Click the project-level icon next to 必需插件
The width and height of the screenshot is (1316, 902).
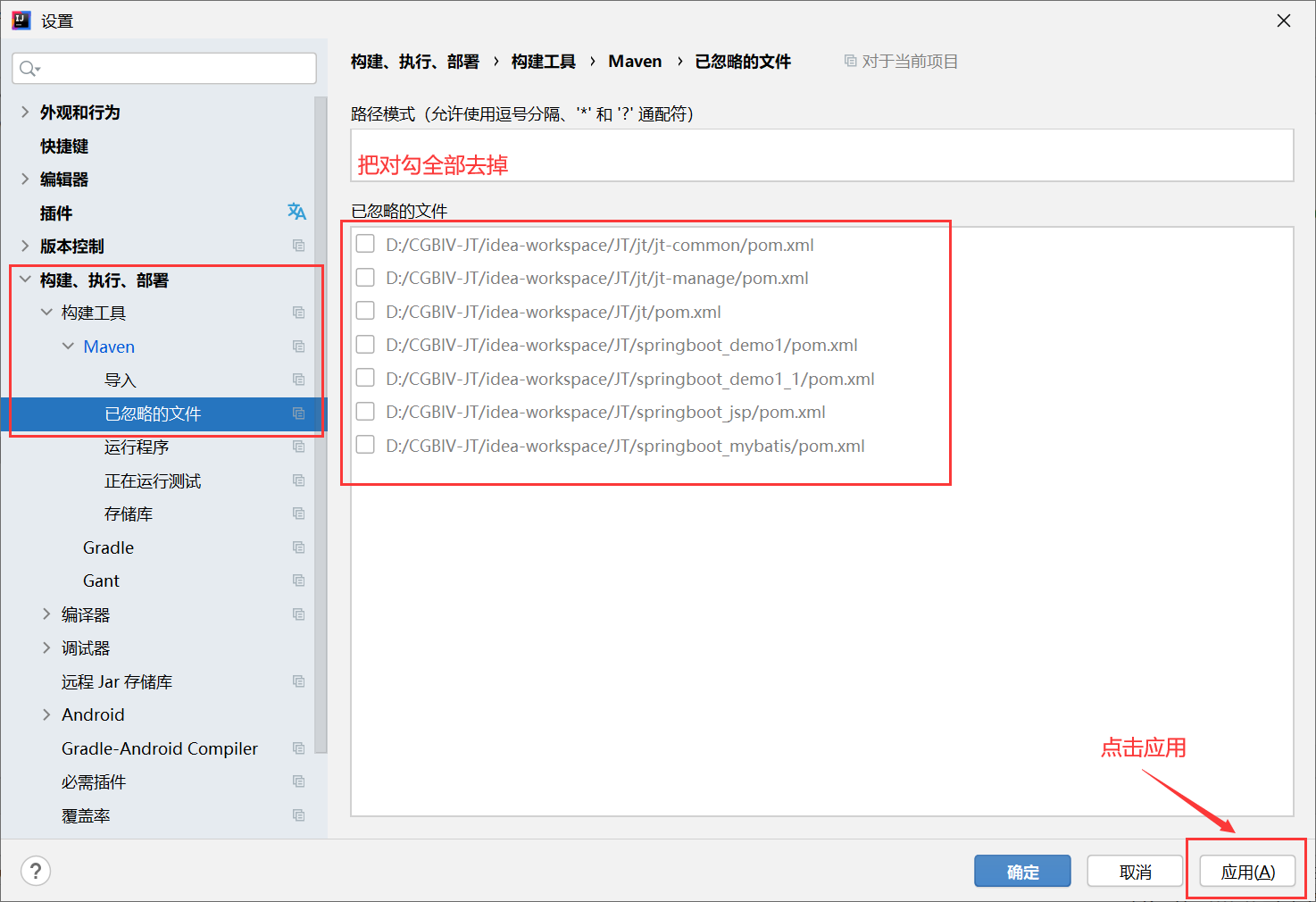coord(299,781)
